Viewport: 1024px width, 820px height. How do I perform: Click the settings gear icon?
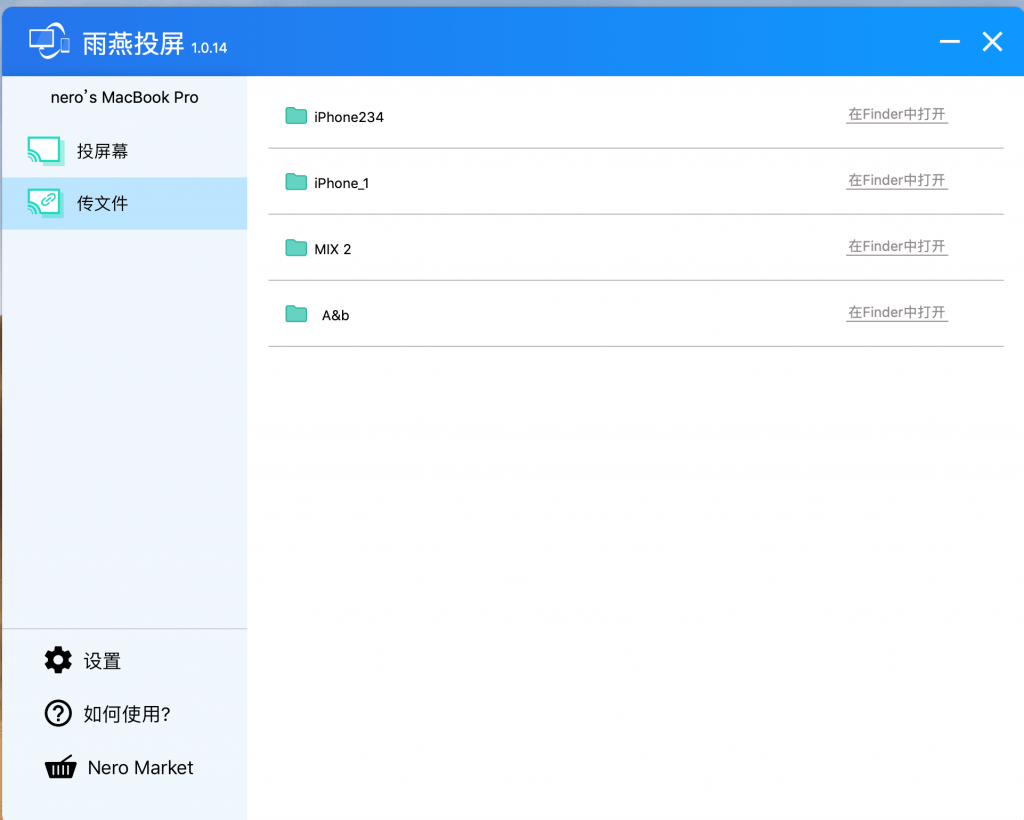coord(59,660)
